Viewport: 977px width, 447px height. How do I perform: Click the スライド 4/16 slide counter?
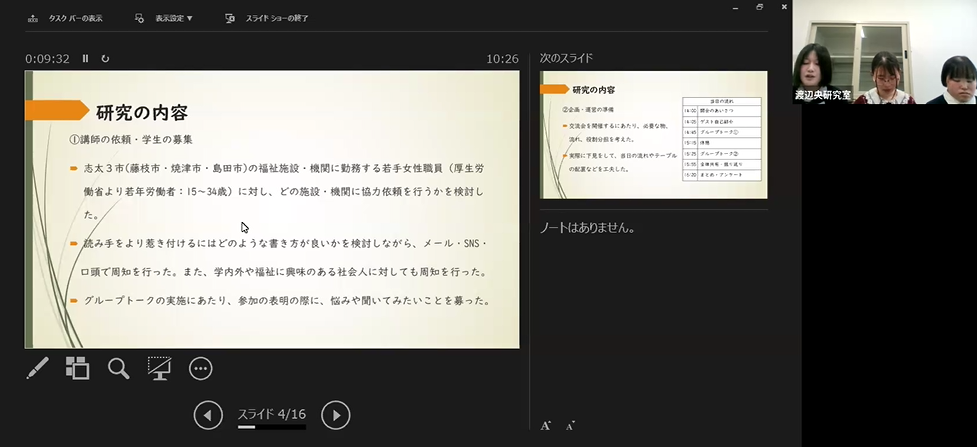tap(272, 414)
